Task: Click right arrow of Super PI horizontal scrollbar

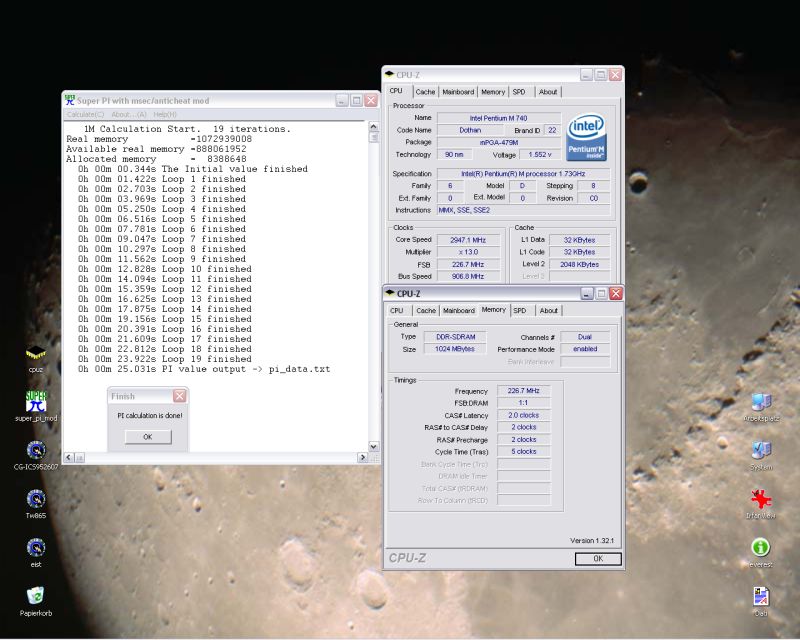Action: coord(363,457)
